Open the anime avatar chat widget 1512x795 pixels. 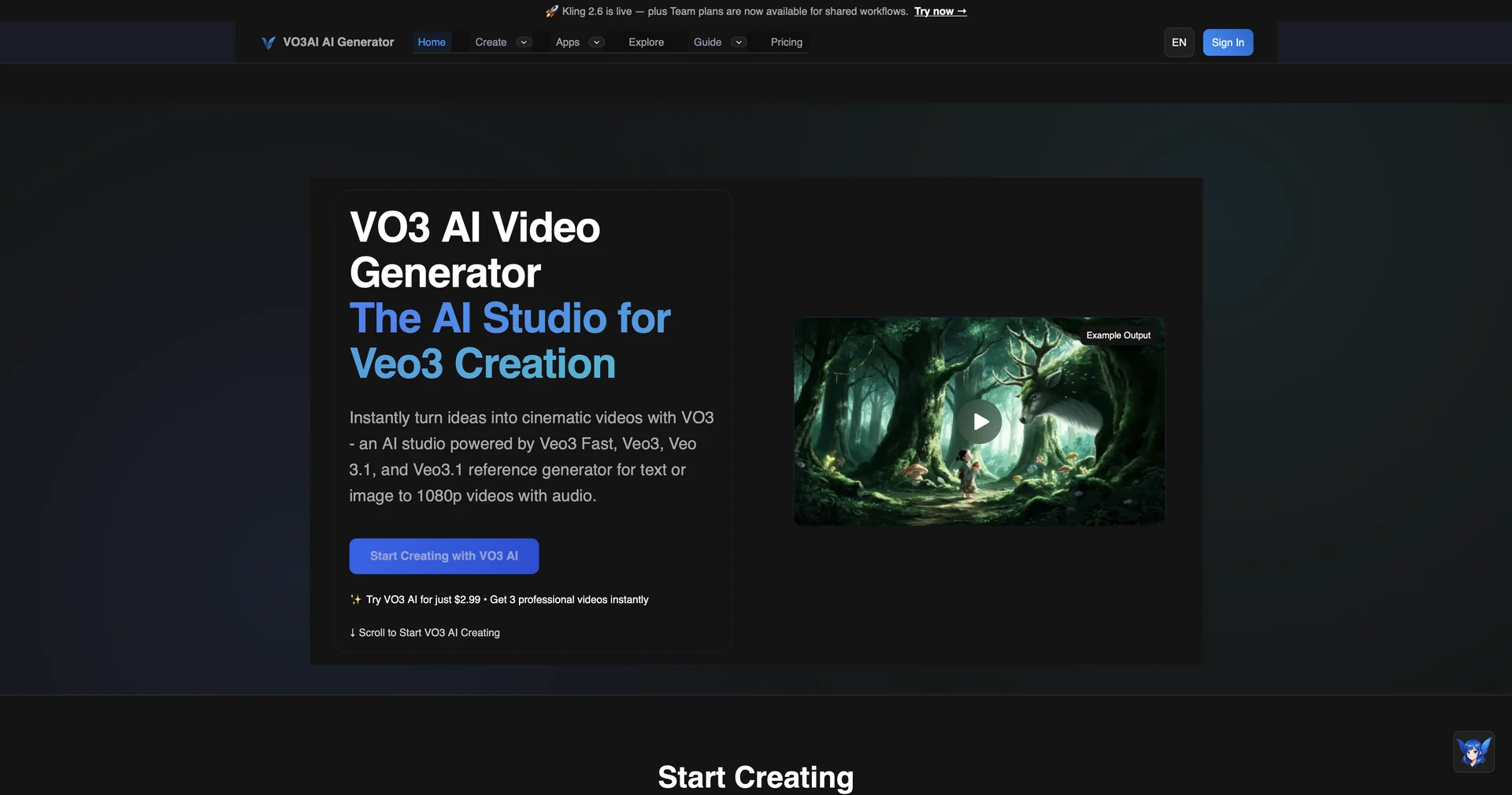(x=1473, y=752)
